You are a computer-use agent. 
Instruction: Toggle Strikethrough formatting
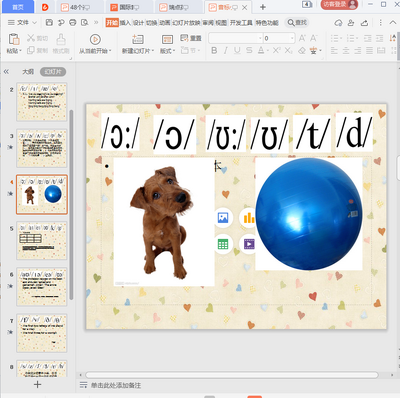point(249,51)
